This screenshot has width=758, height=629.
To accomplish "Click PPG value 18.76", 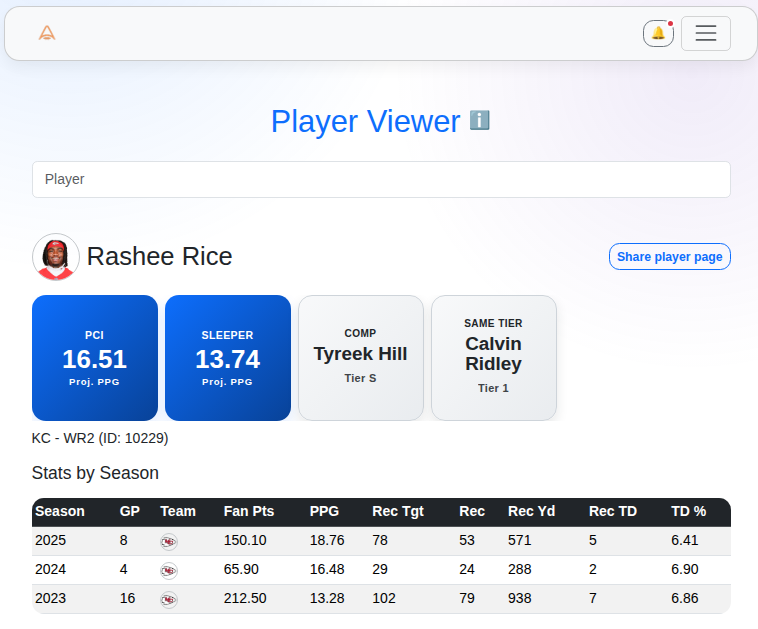I will point(327,540).
